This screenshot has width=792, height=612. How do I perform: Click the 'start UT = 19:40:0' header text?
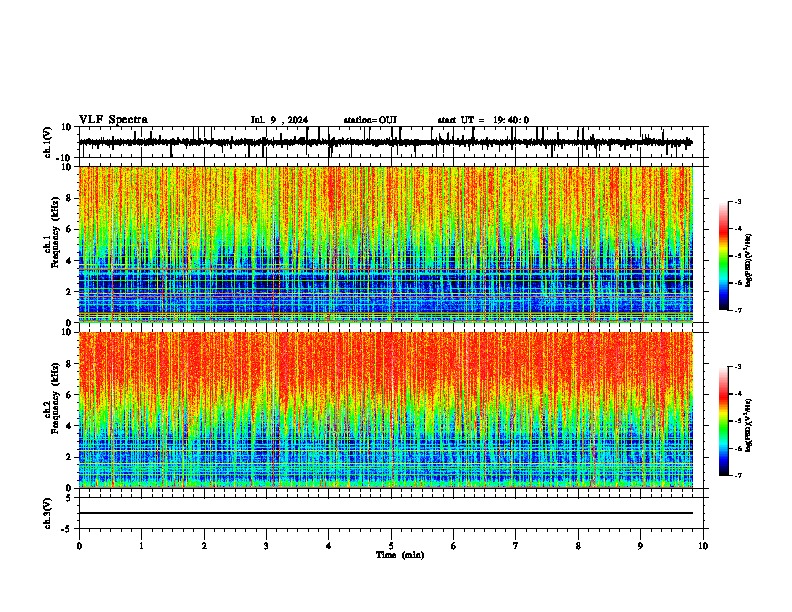pos(483,120)
